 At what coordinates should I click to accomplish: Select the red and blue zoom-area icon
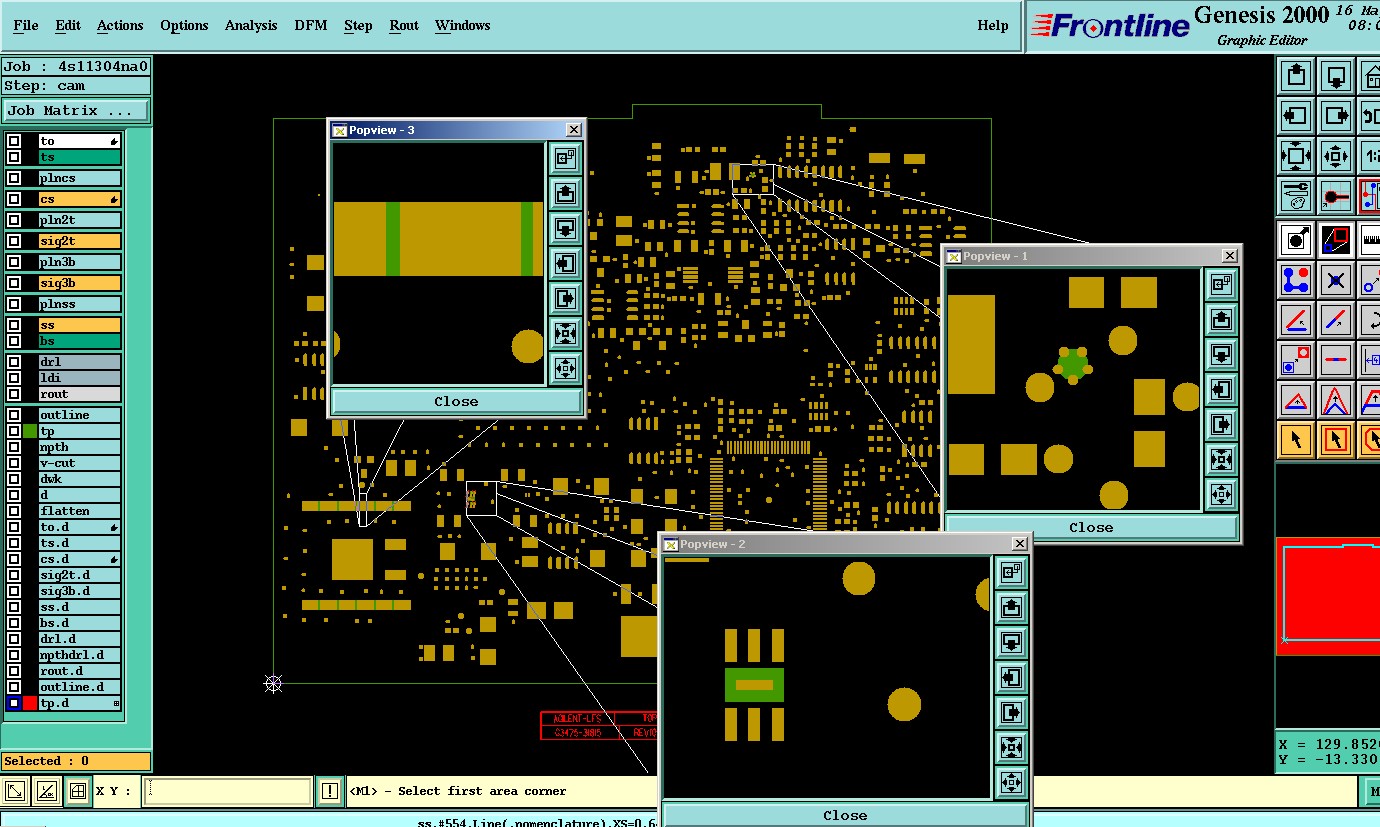[1336, 240]
